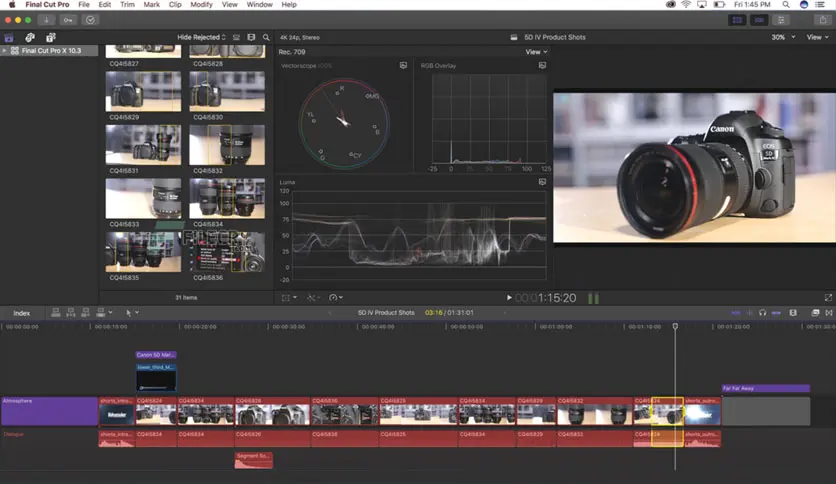Open the Modify menu
This screenshot has width=836, height=484.
204,5
